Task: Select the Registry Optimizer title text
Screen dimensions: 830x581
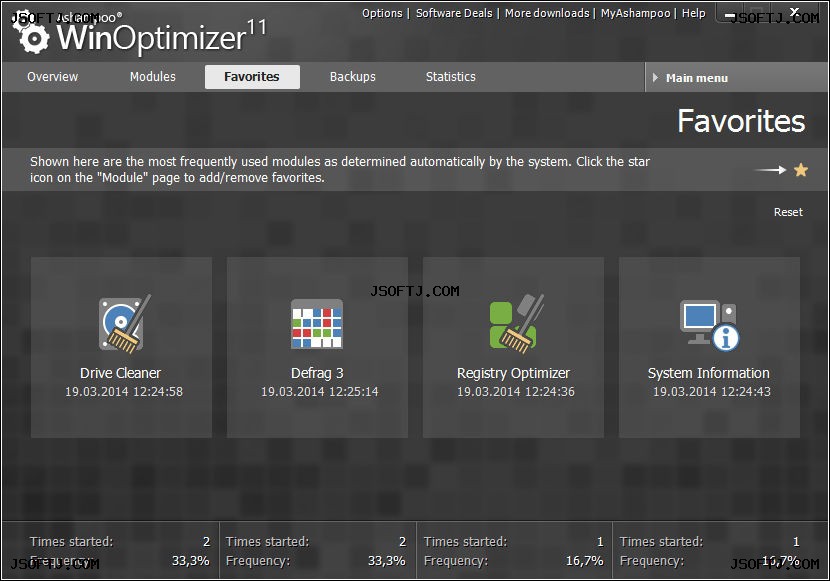Action: (513, 373)
